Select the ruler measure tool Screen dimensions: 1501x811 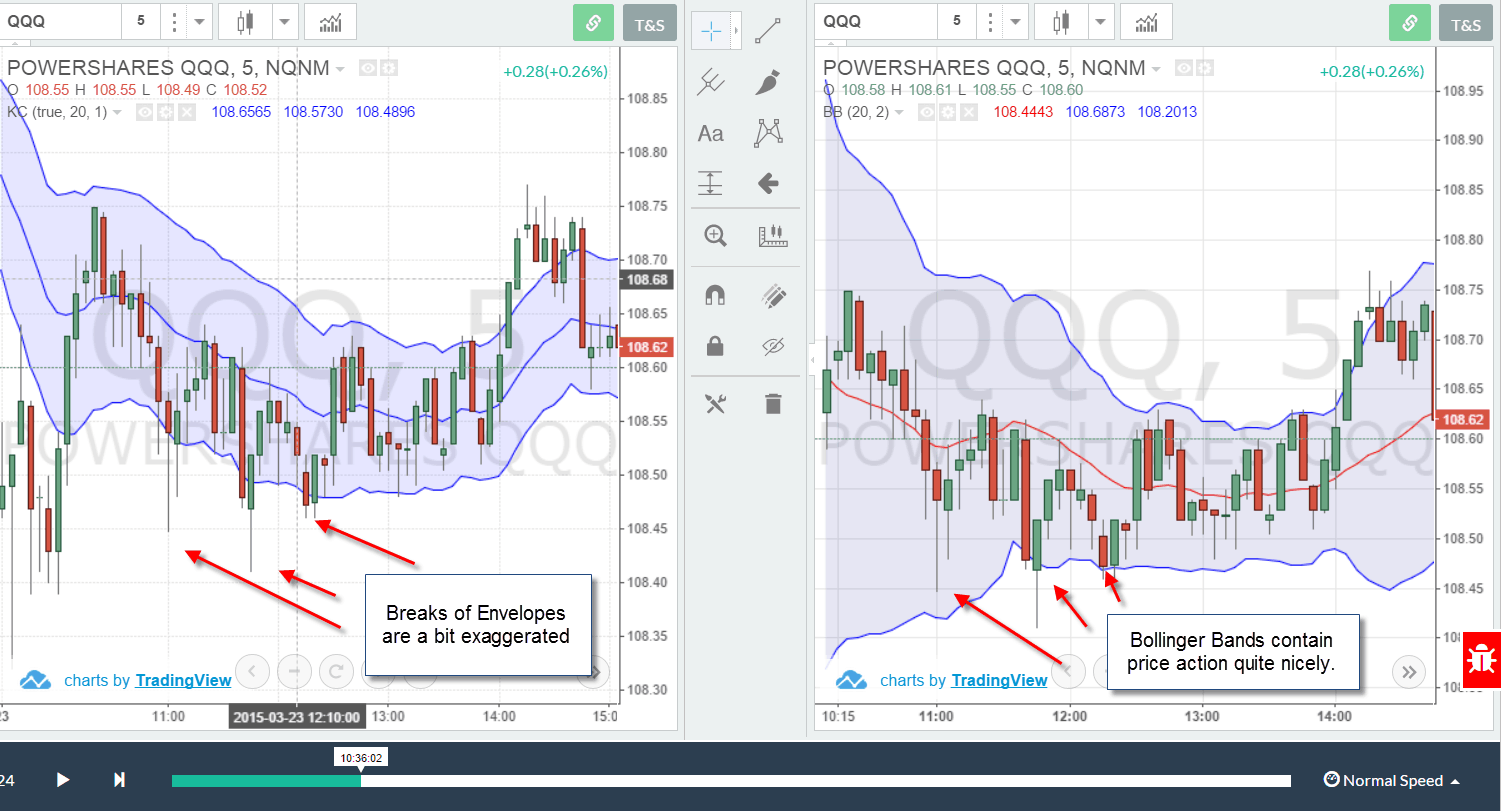773,236
